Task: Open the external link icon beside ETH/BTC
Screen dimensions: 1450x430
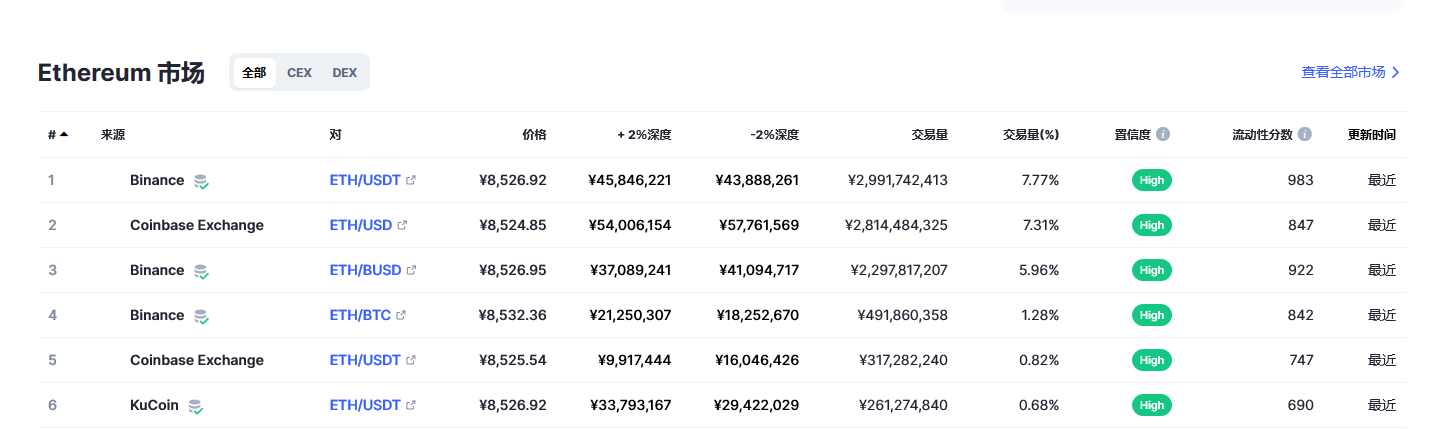Action: [401, 315]
